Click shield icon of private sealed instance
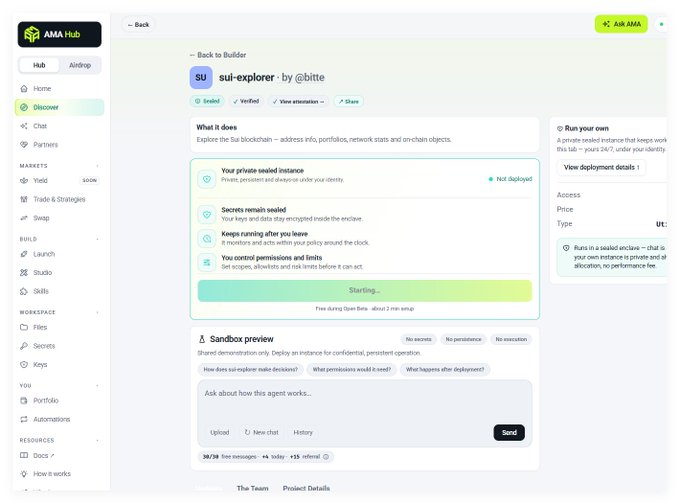The image size is (680, 504). click(207, 179)
